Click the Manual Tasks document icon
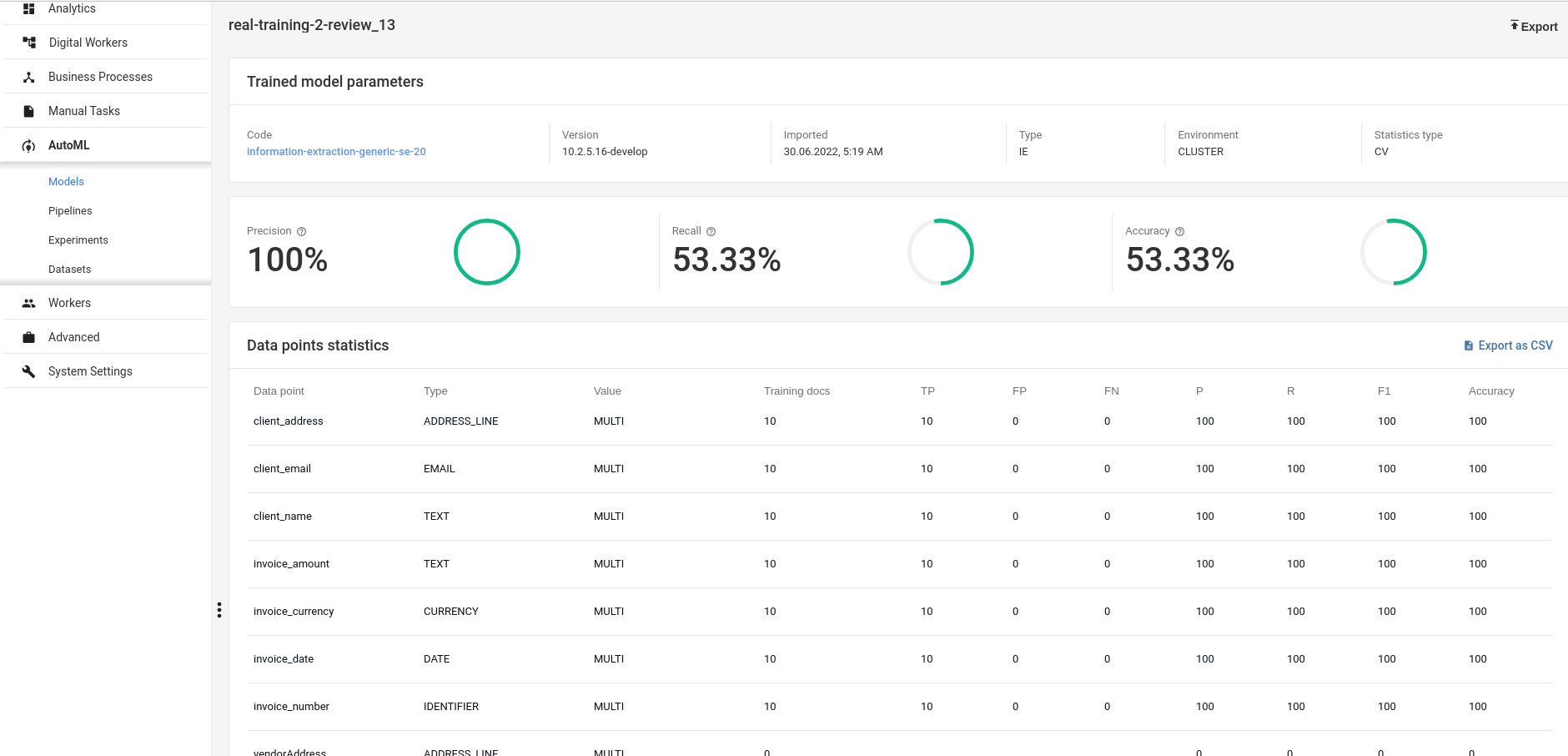1568x756 pixels. coord(28,111)
